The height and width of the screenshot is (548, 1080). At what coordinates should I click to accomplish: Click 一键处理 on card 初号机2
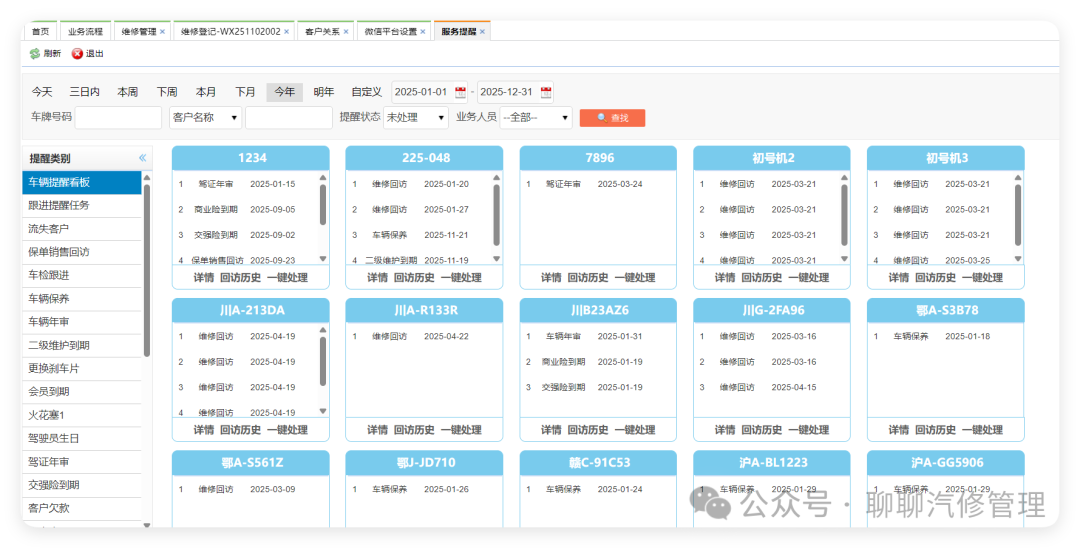click(x=809, y=277)
